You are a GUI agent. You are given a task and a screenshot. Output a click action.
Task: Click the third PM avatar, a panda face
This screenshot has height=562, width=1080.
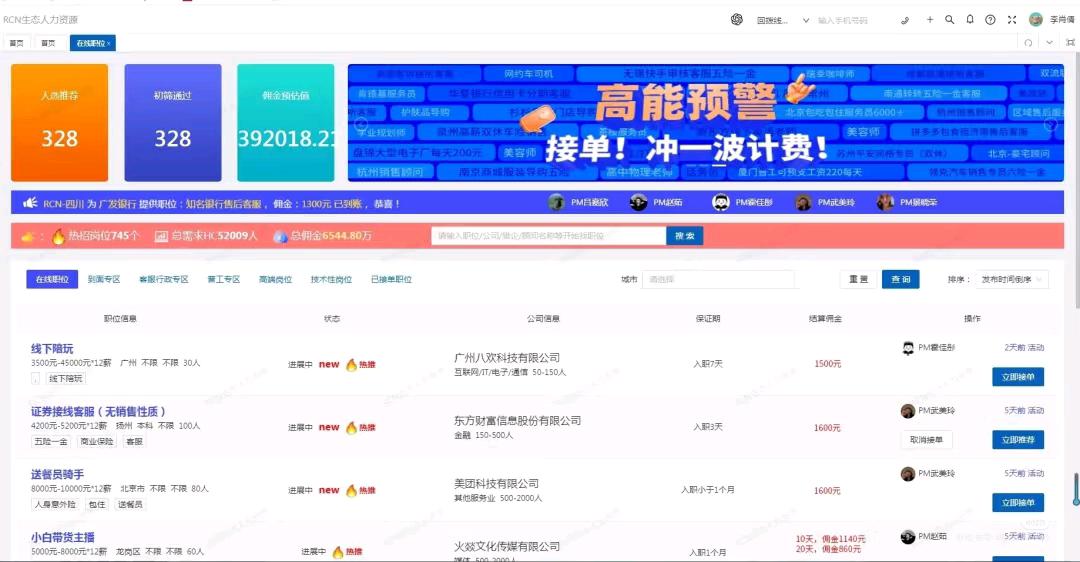tap(720, 202)
